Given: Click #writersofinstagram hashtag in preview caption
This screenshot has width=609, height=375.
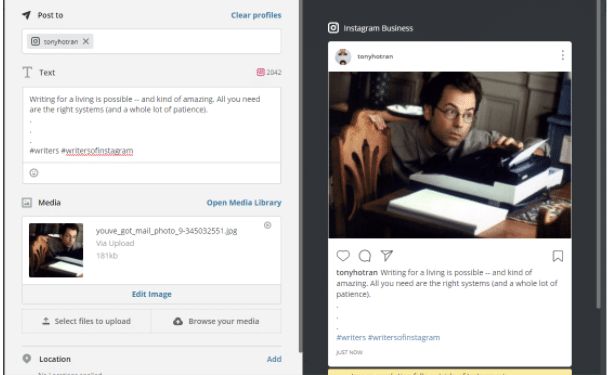Looking at the screenshot, I should [404, 337].
